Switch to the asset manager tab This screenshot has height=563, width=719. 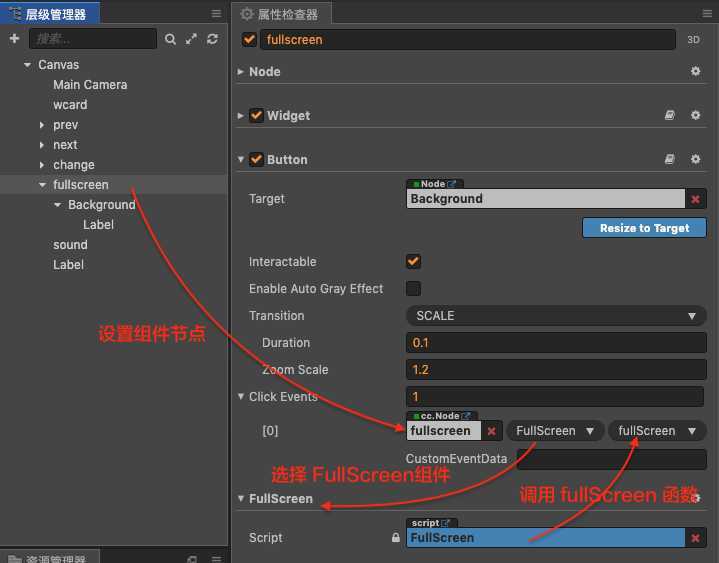point(50,557)
